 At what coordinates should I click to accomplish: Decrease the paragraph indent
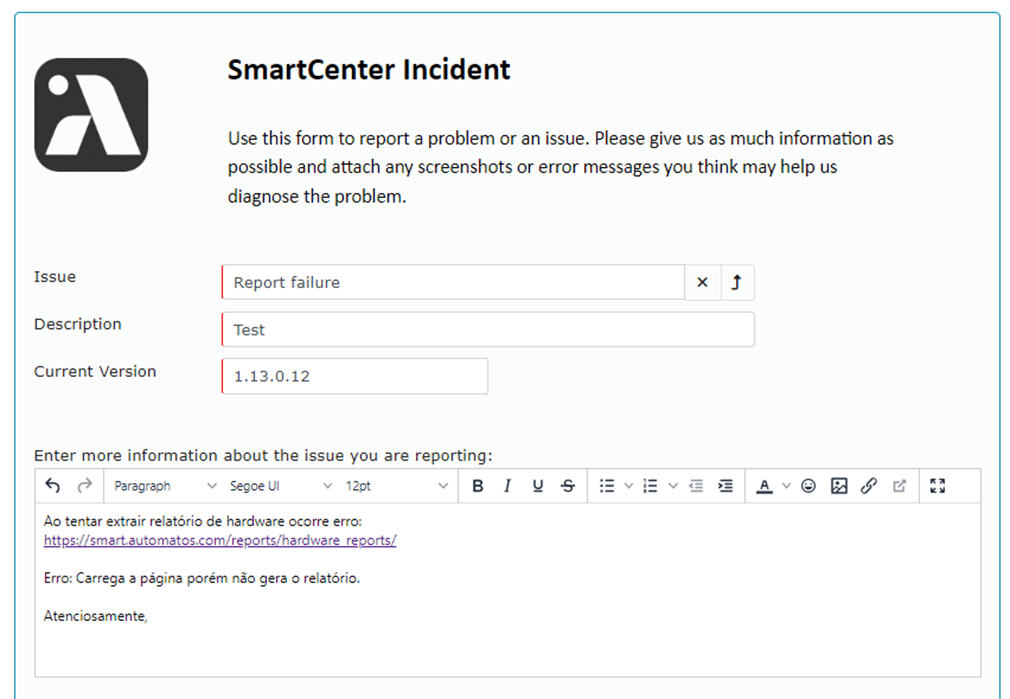(697, 486)
